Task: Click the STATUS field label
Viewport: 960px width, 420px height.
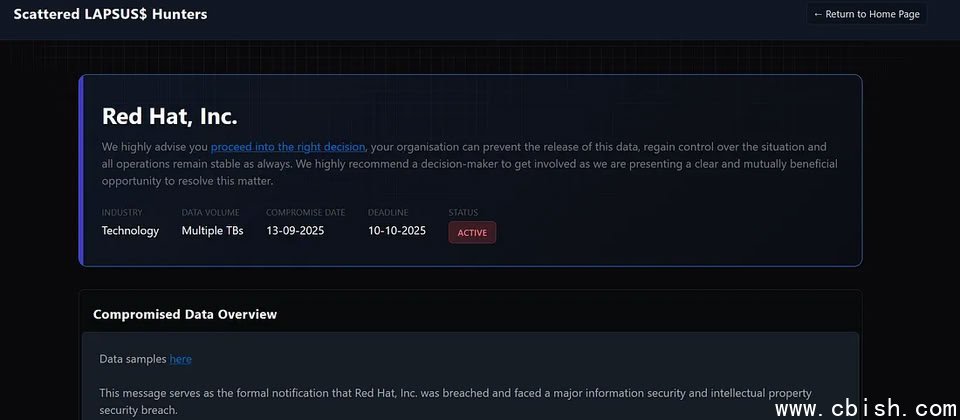Action: tap(463, 212)
